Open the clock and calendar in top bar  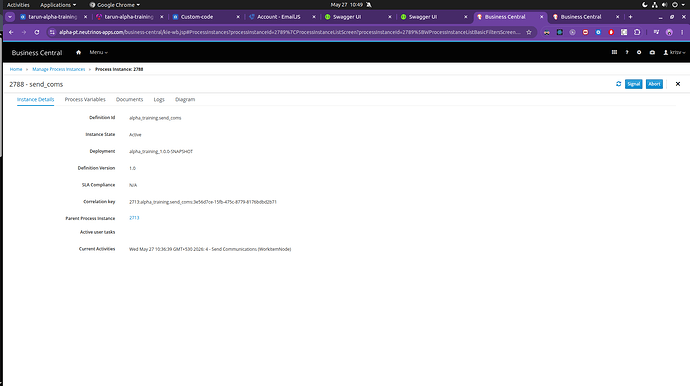[x=347, y=5]
